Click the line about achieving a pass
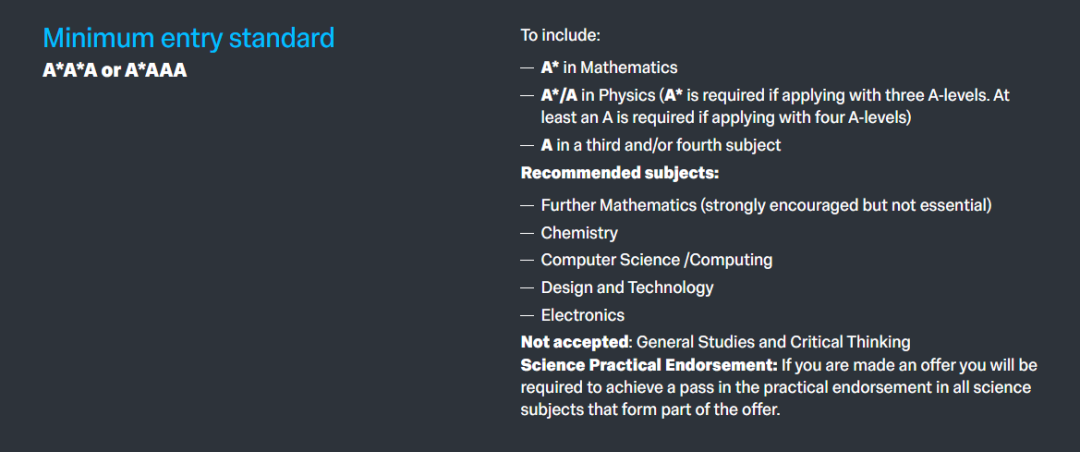 [776, 387]
